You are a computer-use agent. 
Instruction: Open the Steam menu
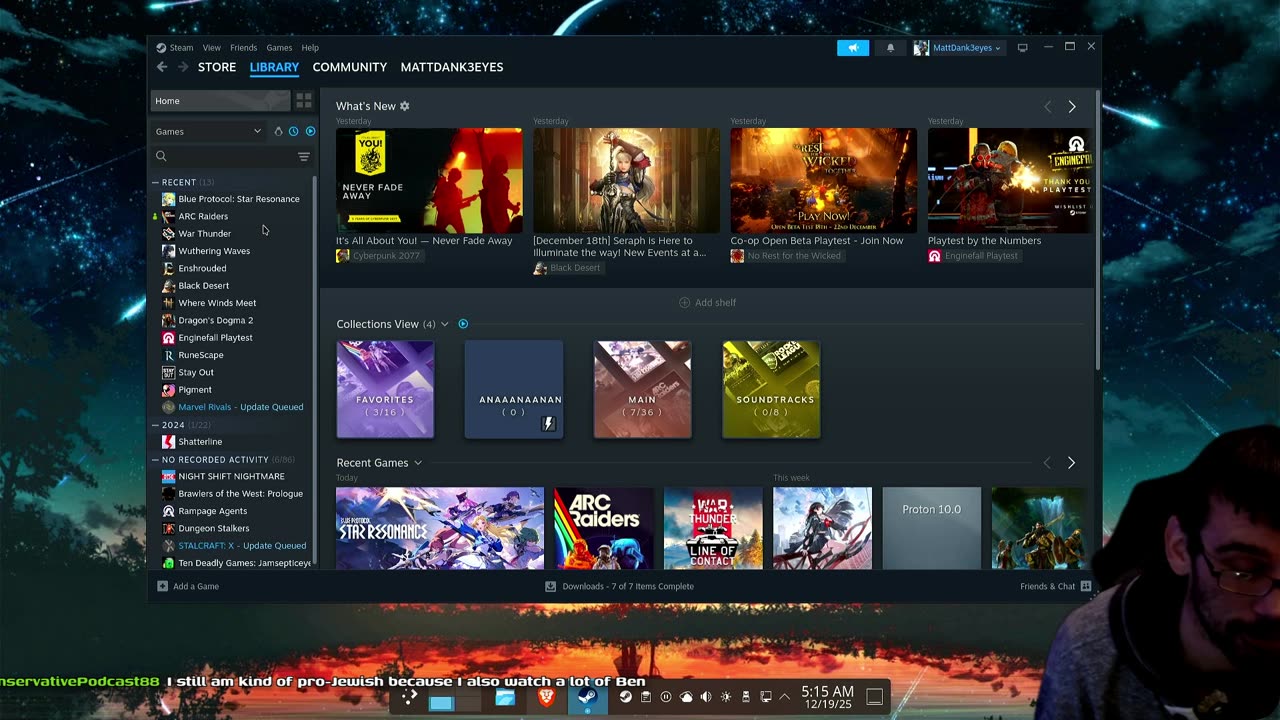tap(181, 48)
